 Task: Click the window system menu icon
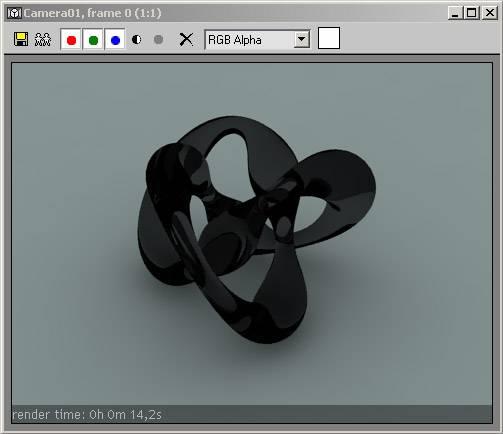point(14,13)
